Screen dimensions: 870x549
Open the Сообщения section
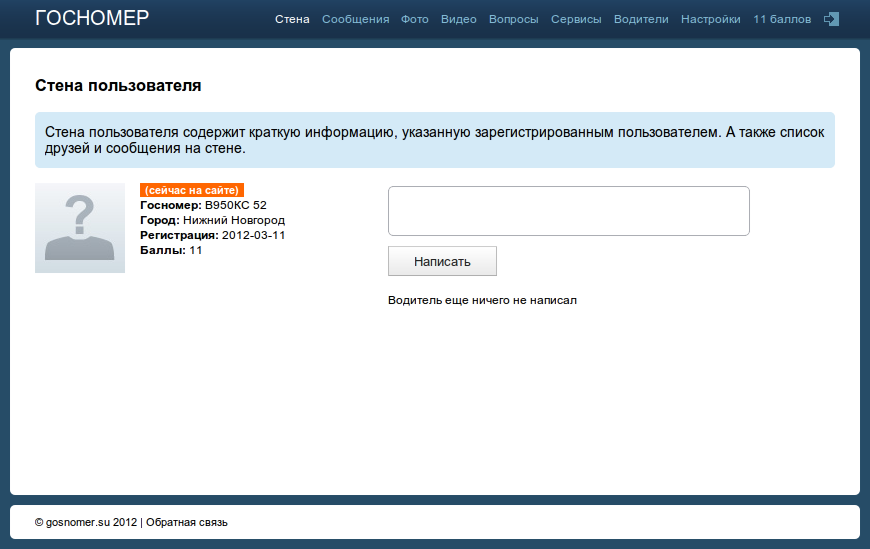pos(355,19)
